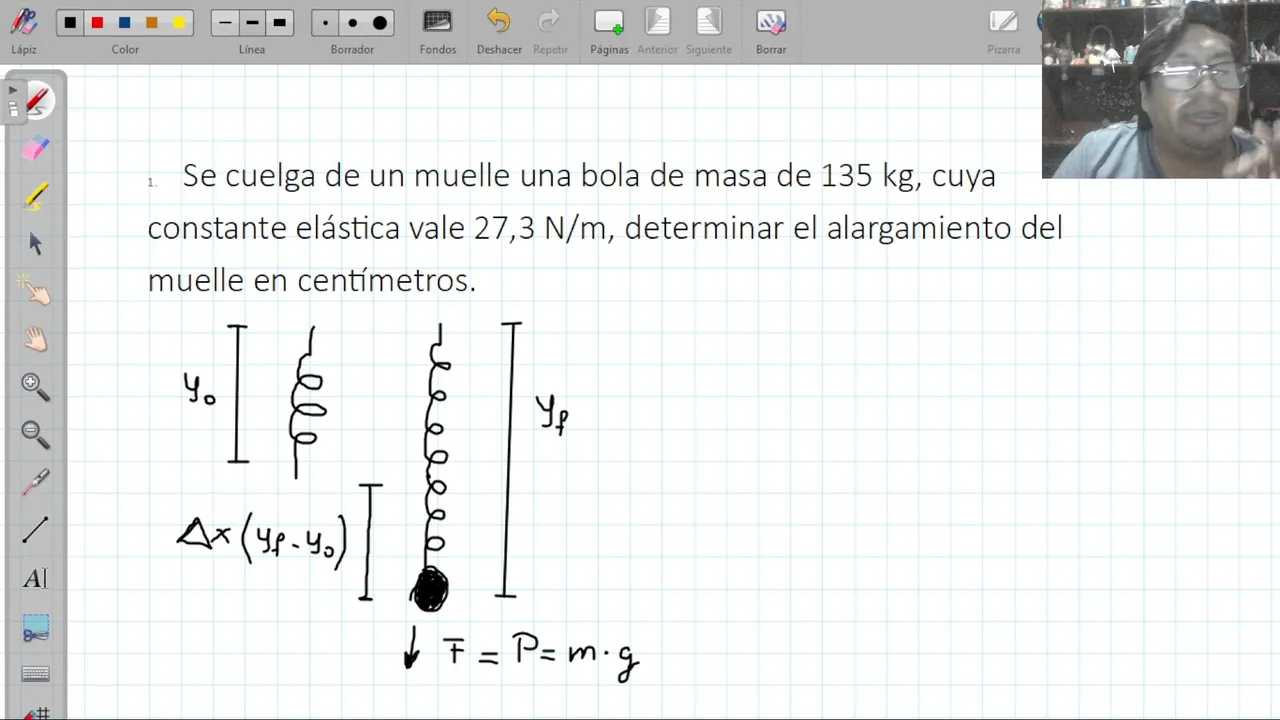Pick the orange color swatch
The height and width of the screenshot is (720, 1280).
pyautogui.click(x=151, y=23)
